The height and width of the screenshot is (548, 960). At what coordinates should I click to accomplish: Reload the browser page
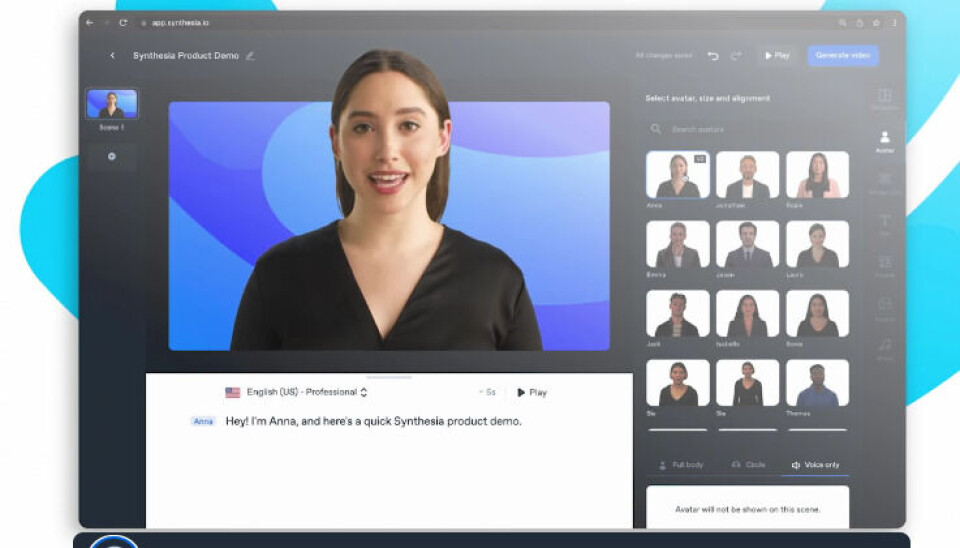(123, 23)
